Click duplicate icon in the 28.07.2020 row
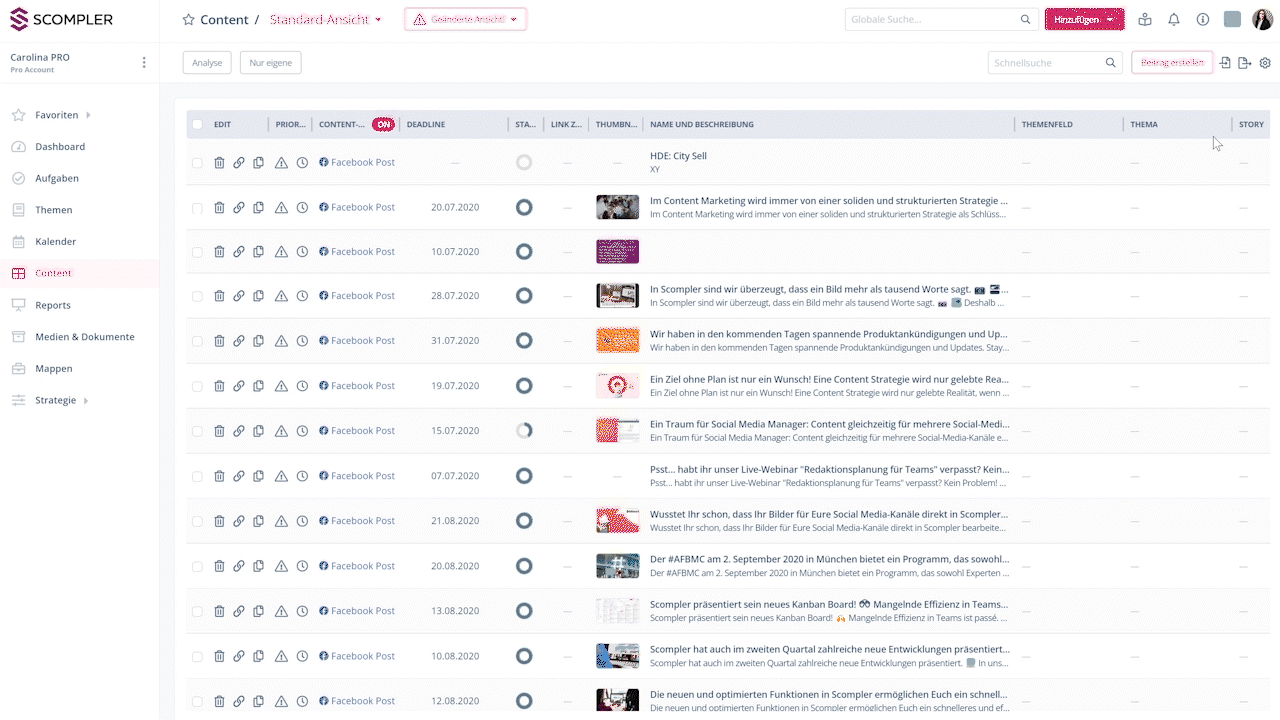Image resolution: width=1280 pixels, height=720 pixels. 259,296
